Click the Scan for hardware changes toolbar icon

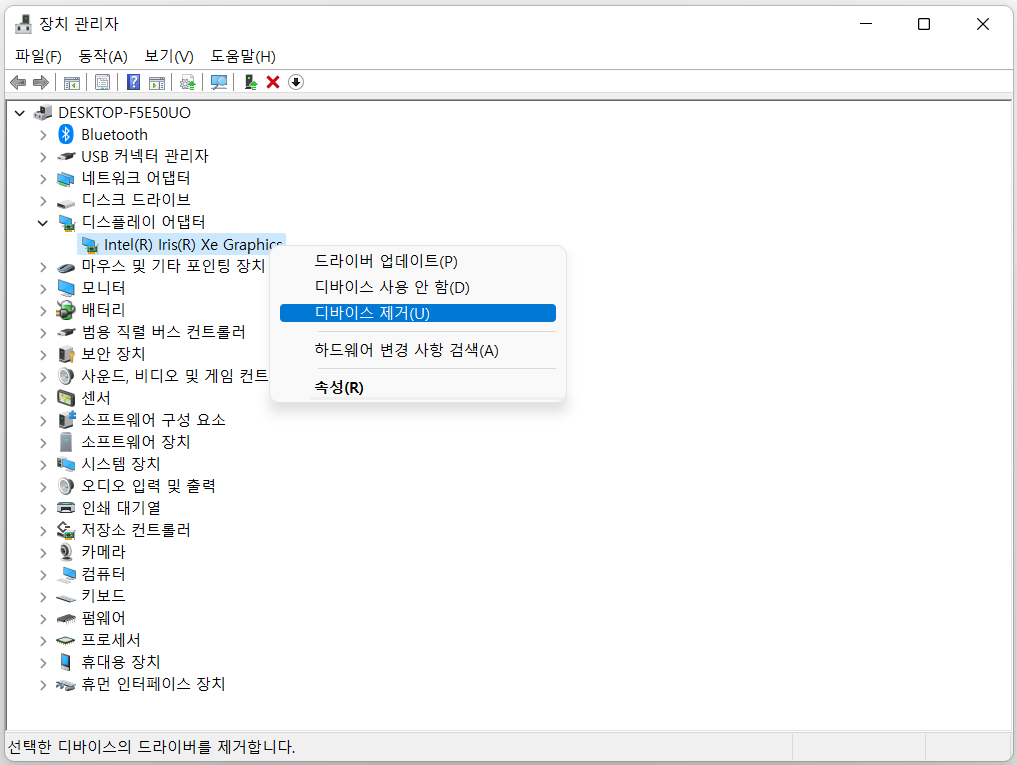click(x=220, y=82)
